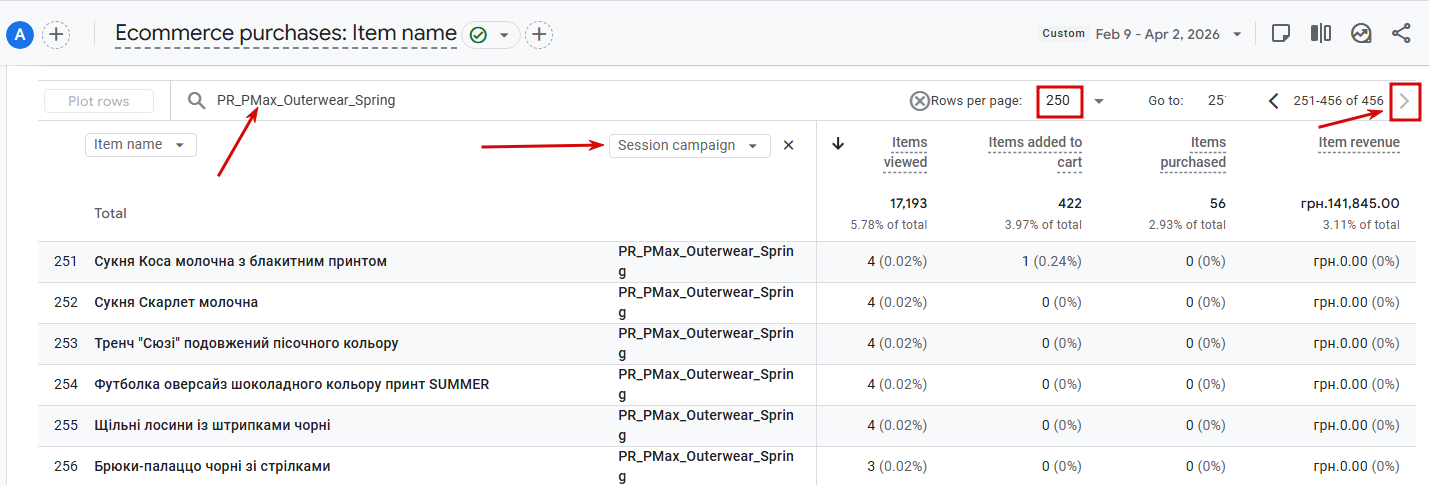The height and width of the screenshot is (485, 1429).
Task: Click the Plot rows button
Action: tap(99, 101)
